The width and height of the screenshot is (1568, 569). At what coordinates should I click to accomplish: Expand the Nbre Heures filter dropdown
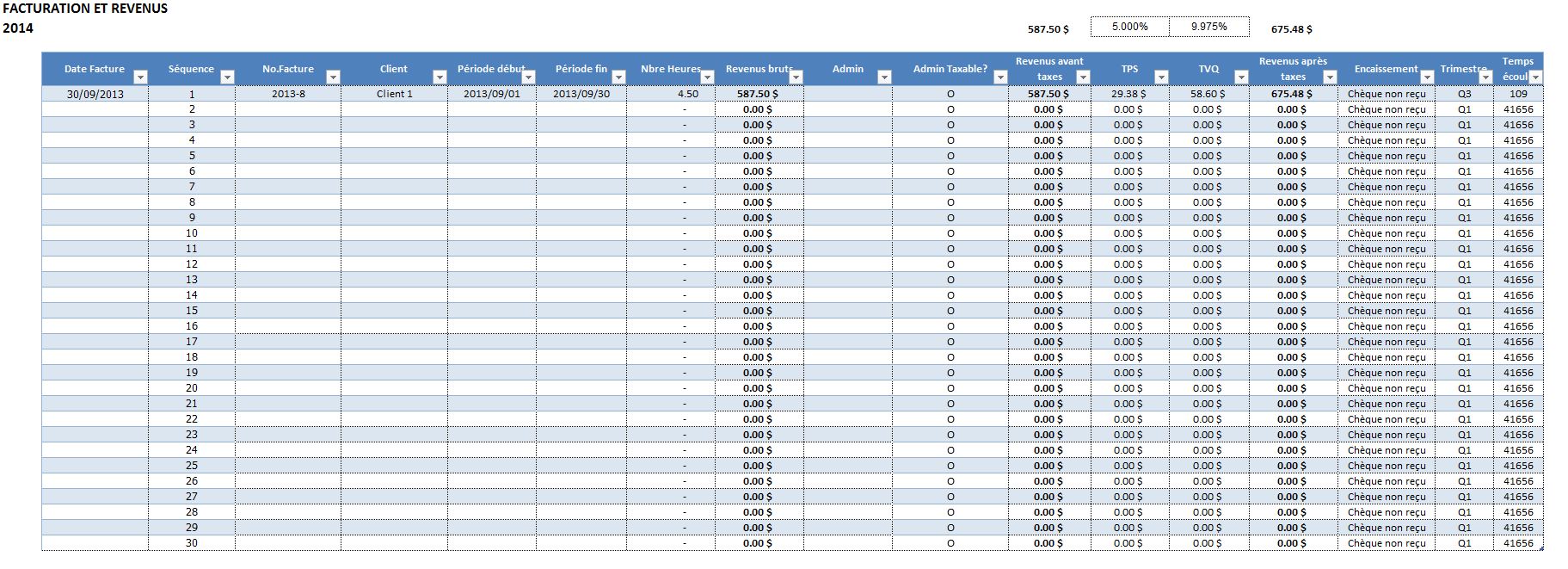pyautogui.click(x=707, y=77)
